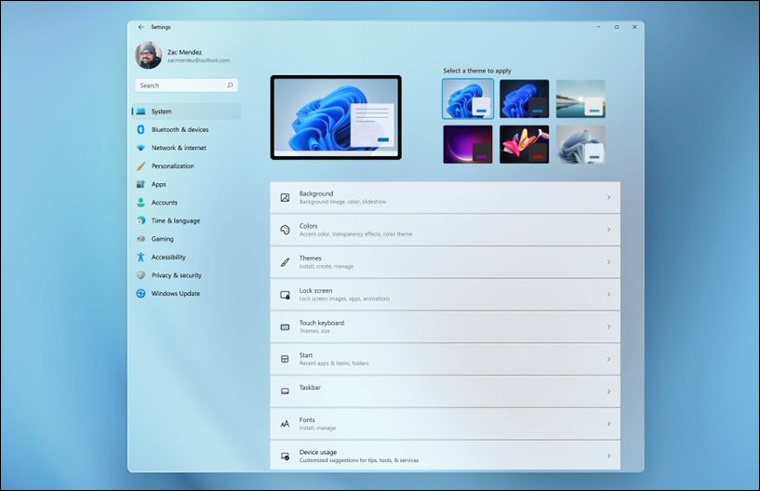
Task: Open the Lock screen settings row
Action: (x=445, y=294)
